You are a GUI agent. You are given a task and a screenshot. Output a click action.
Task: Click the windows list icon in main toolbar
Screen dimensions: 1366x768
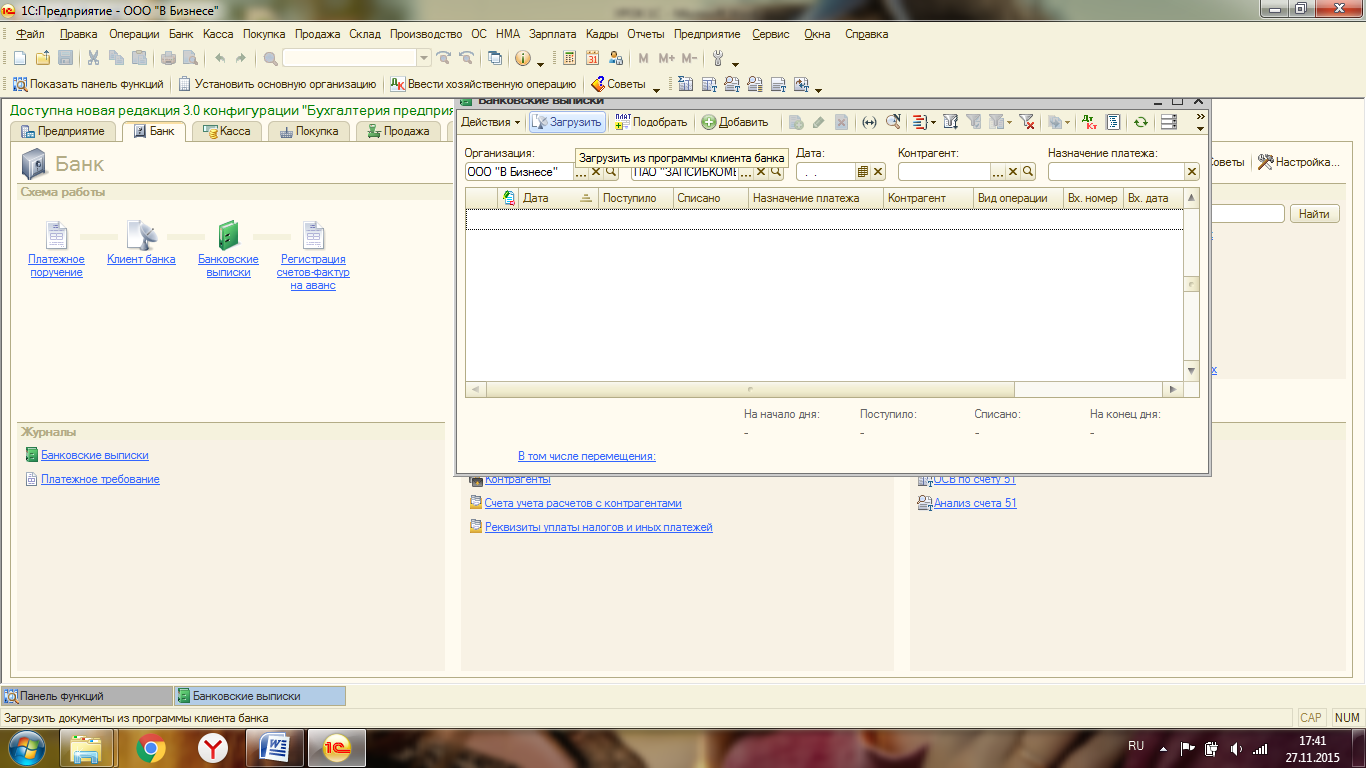494,59
